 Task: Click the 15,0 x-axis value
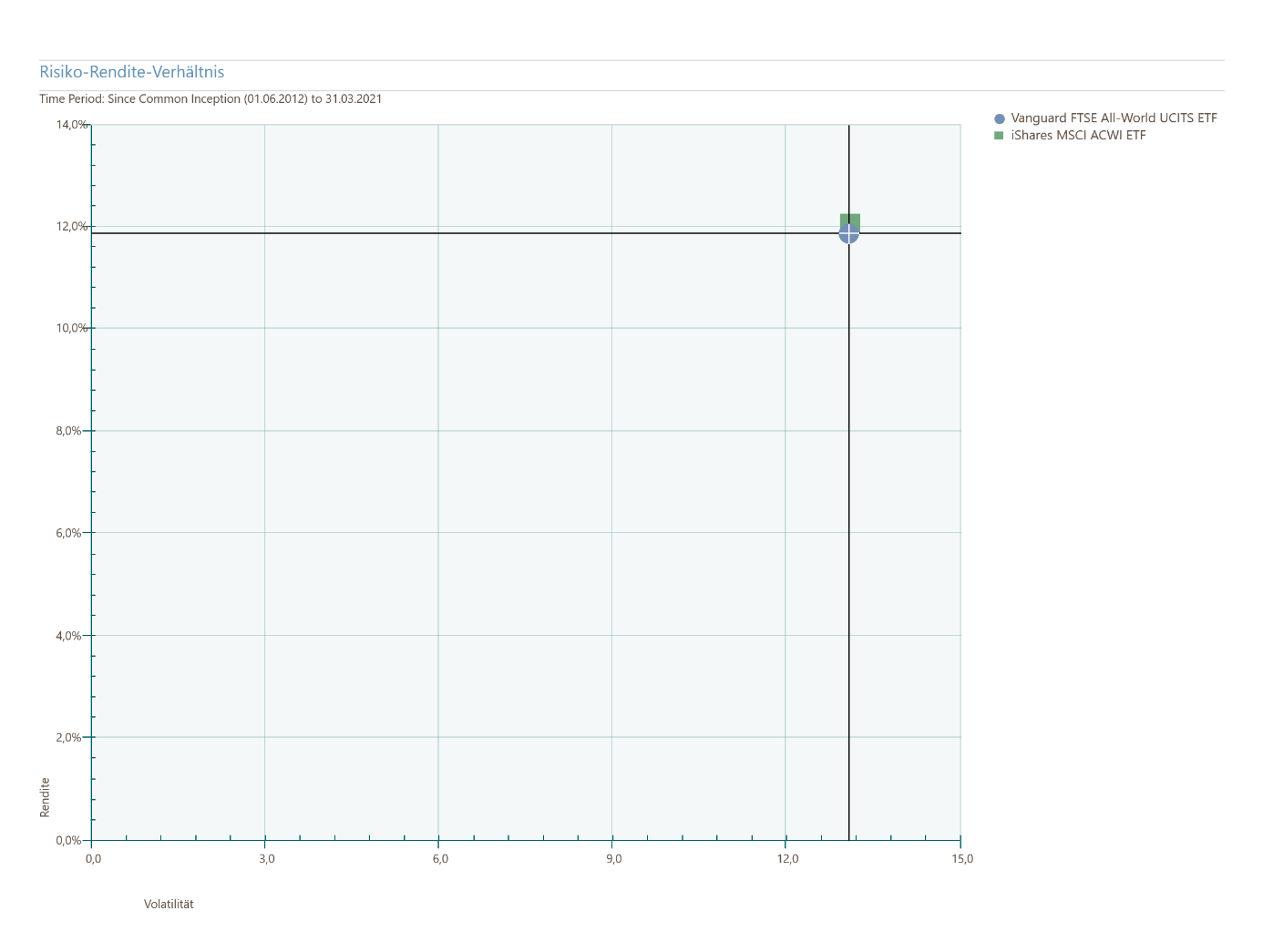pos(962,859)
